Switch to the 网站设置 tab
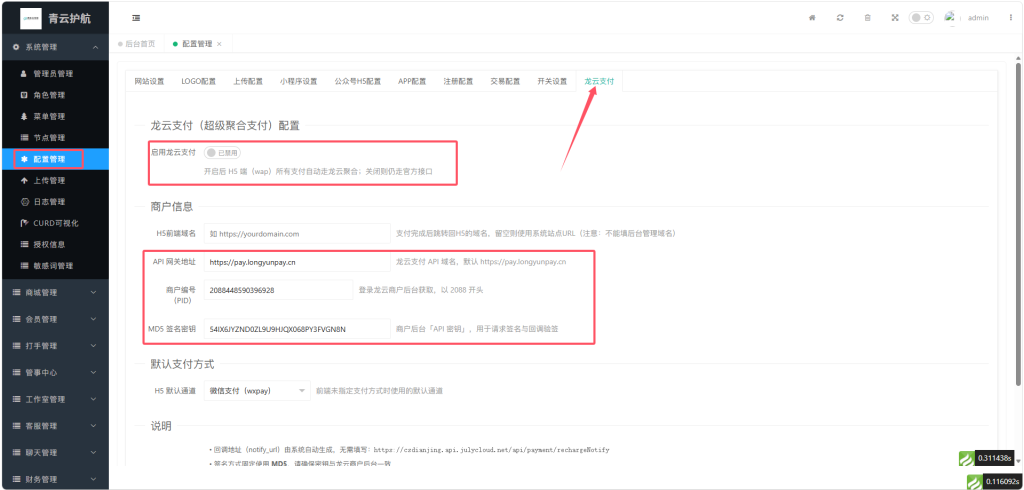The width and height of the screenshot is (1024, 490). (149, 82)
